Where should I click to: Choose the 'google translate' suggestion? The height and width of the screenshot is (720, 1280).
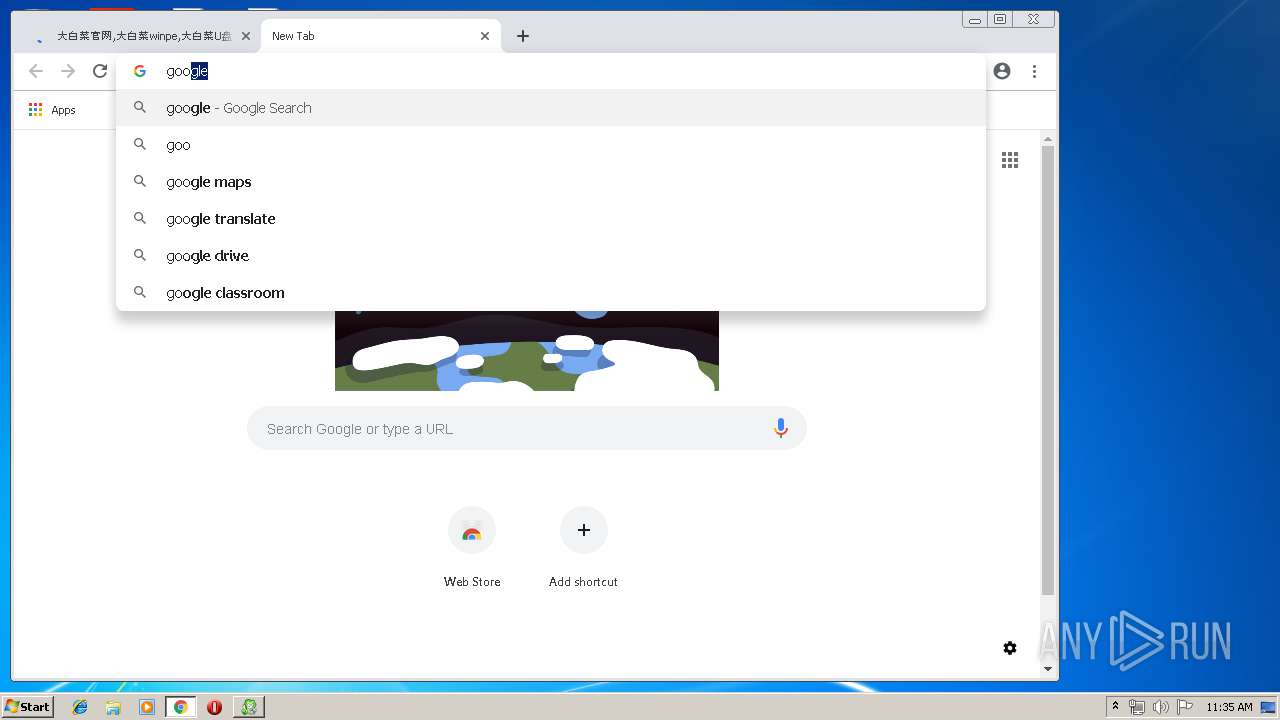coord(551,219)
